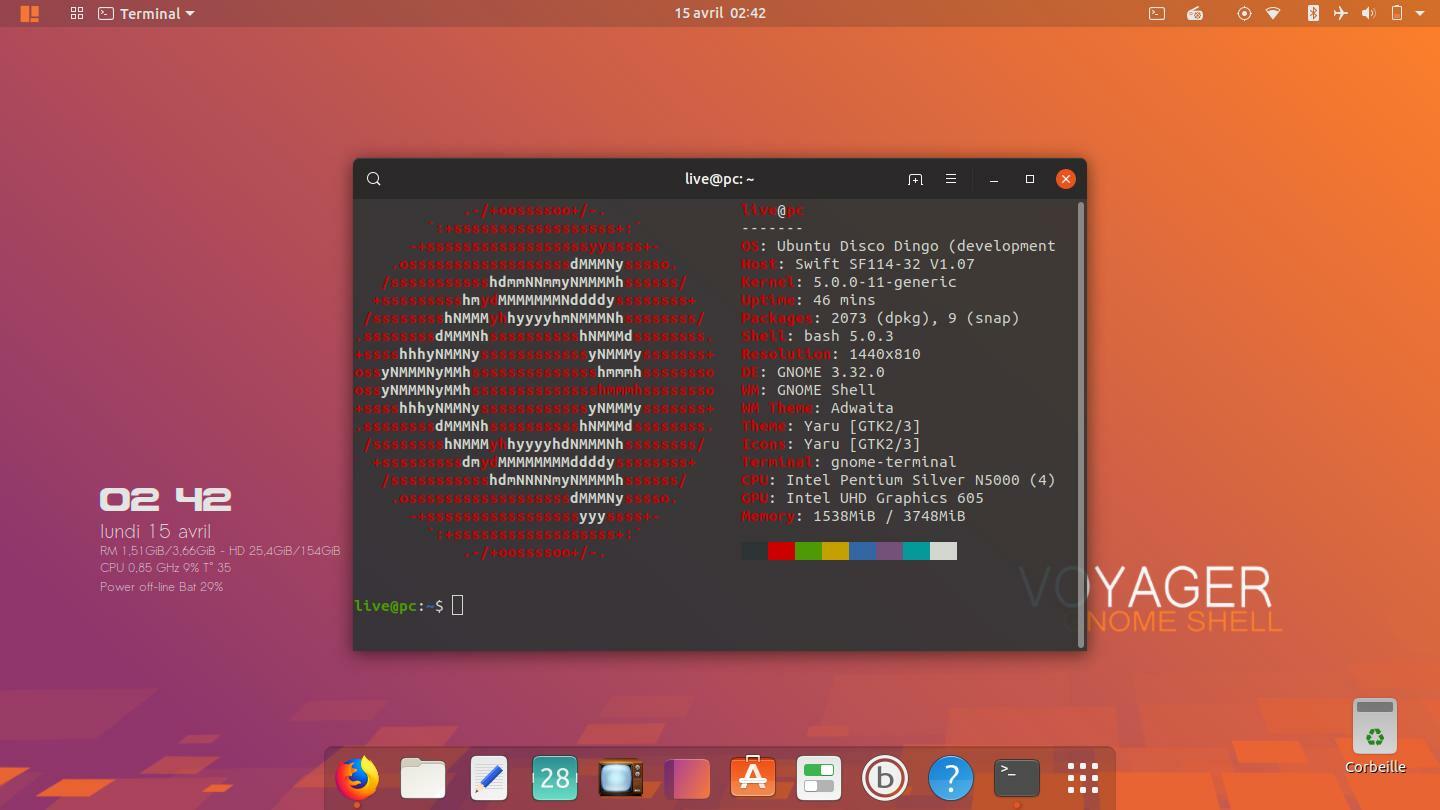
Task: Click '2073 (dpkg), 9 (snap)' packages line
Action: (x=925, y=318)
